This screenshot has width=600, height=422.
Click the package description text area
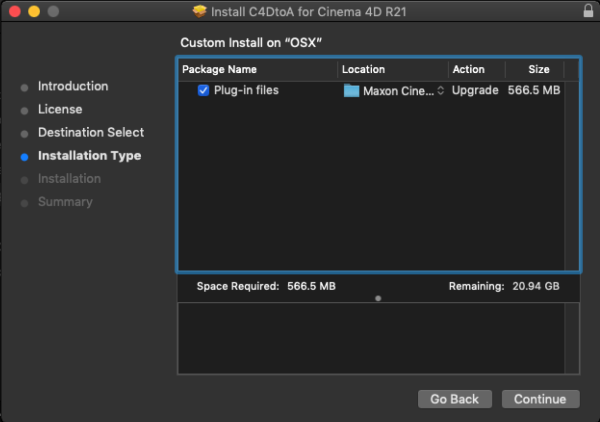coord(378,339)
